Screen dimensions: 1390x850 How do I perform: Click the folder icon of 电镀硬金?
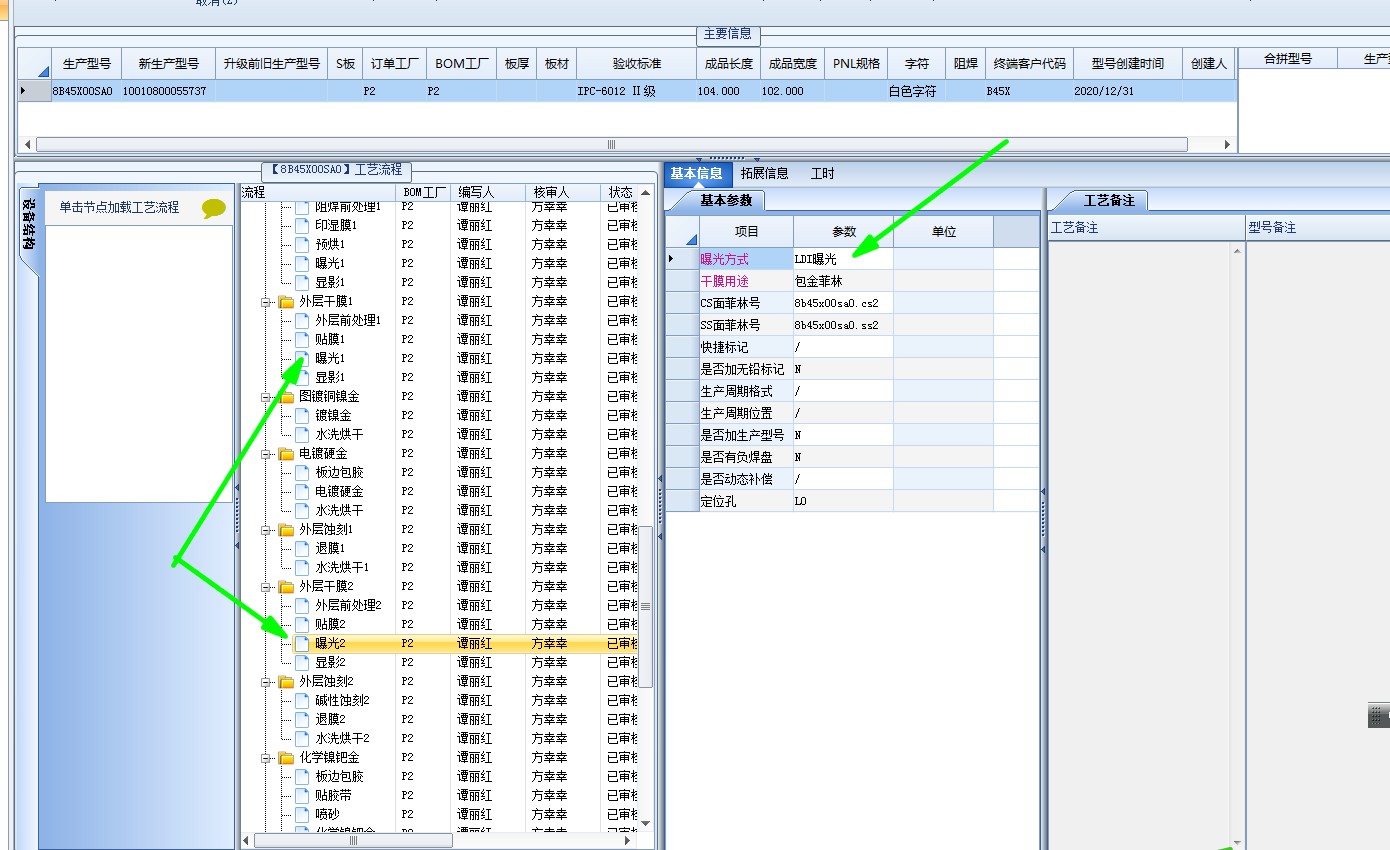tap(286, 453)
